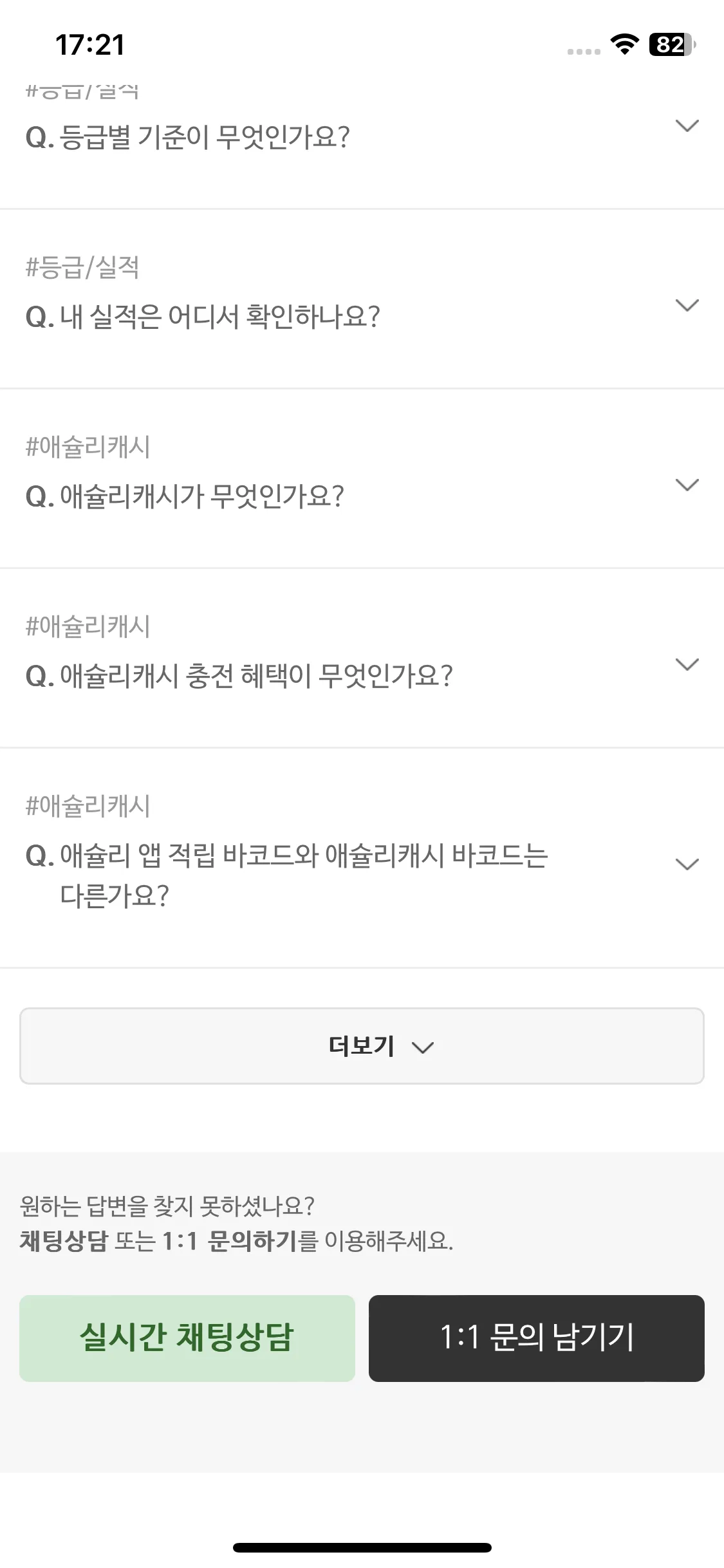Viewport: 724px width, 1568px height.
Task: Open question about 적립 바코드와 애슐리캐시 바코드
Action: (x=286, y=875)
